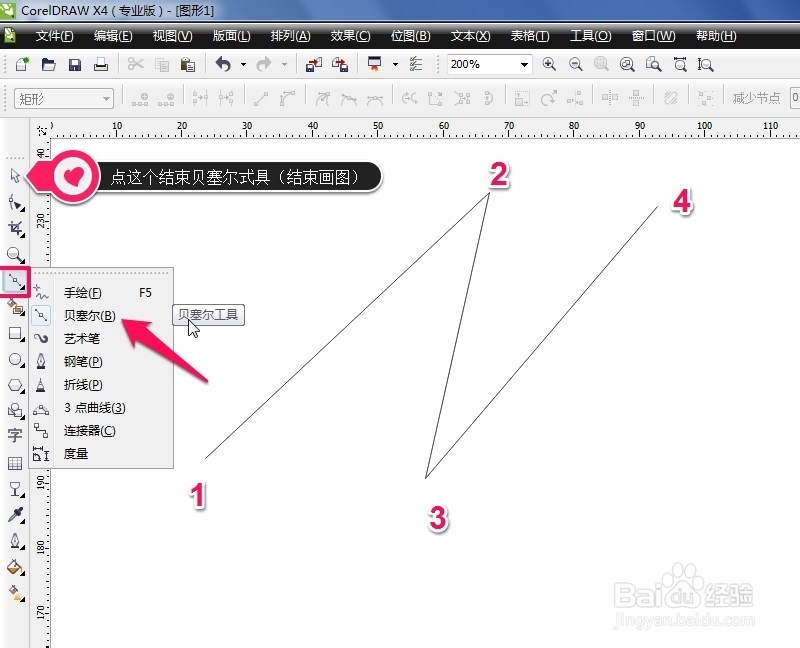Viewport: 800px width, 648px height.
Task: Select the Fill bucket tool
Action: coord(15,567)
